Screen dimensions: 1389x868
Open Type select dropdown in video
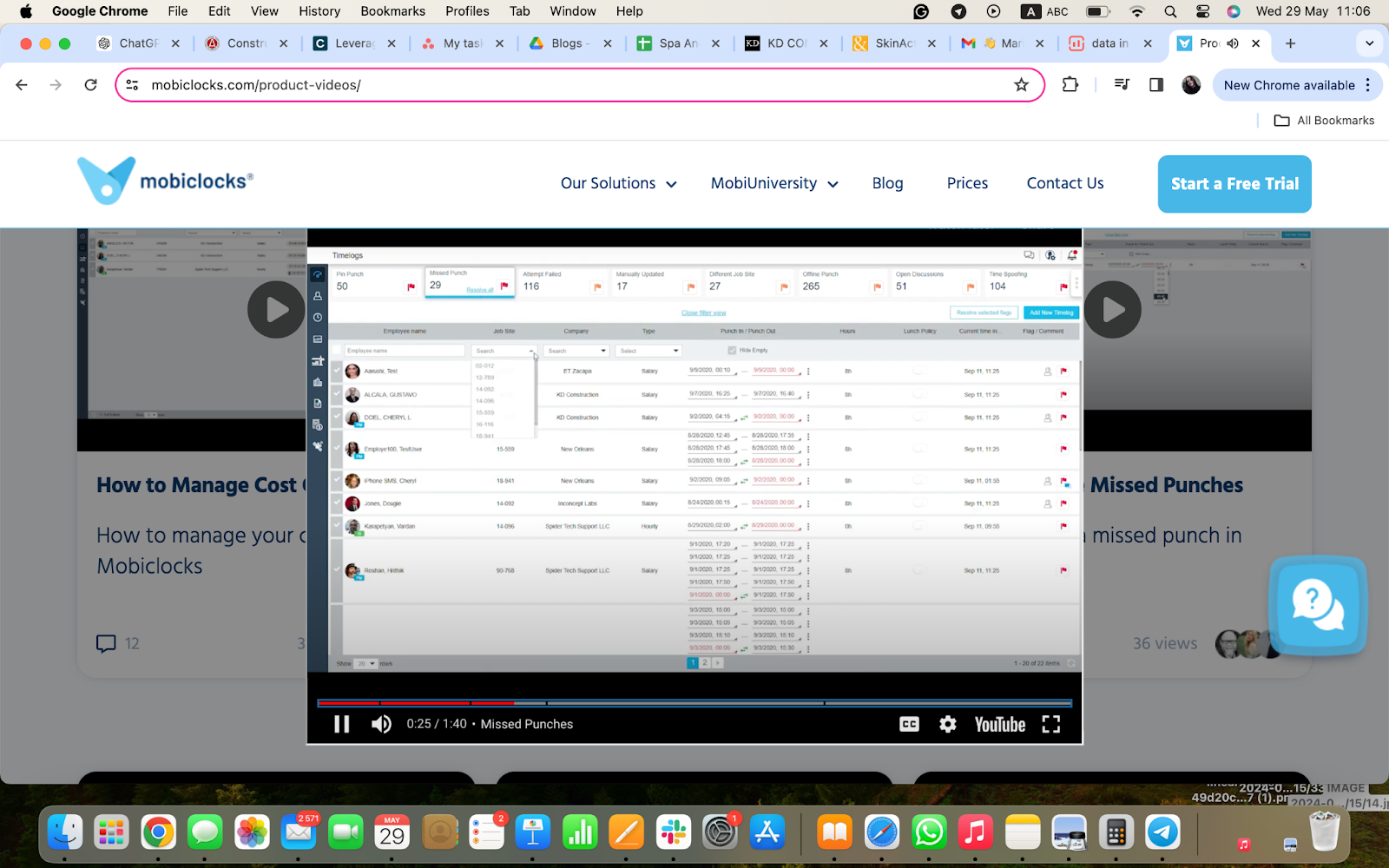[x=648, y=351]
